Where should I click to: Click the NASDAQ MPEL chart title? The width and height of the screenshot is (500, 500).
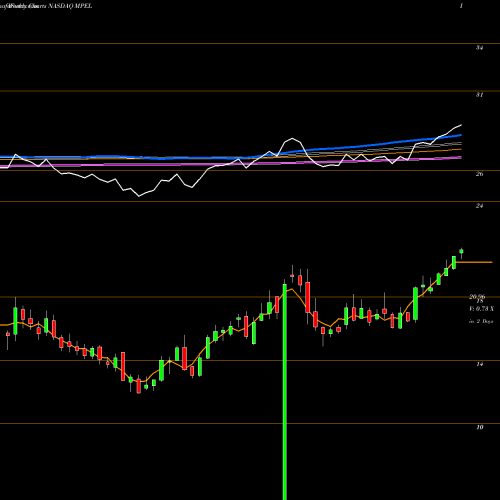pyautogui.click(x=70, y=6)
